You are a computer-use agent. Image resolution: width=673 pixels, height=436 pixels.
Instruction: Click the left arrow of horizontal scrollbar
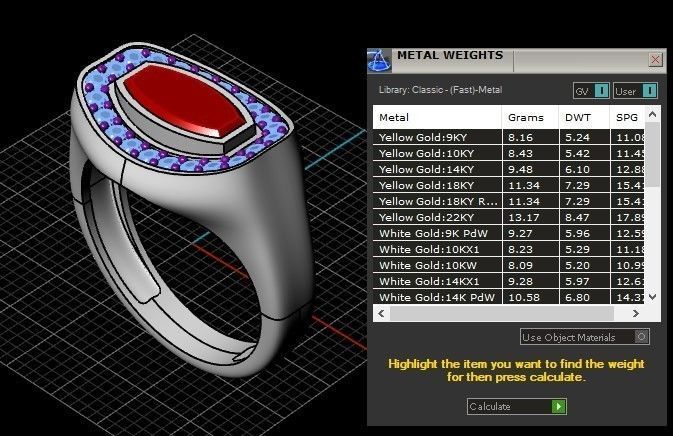click(x=381, y=314)
